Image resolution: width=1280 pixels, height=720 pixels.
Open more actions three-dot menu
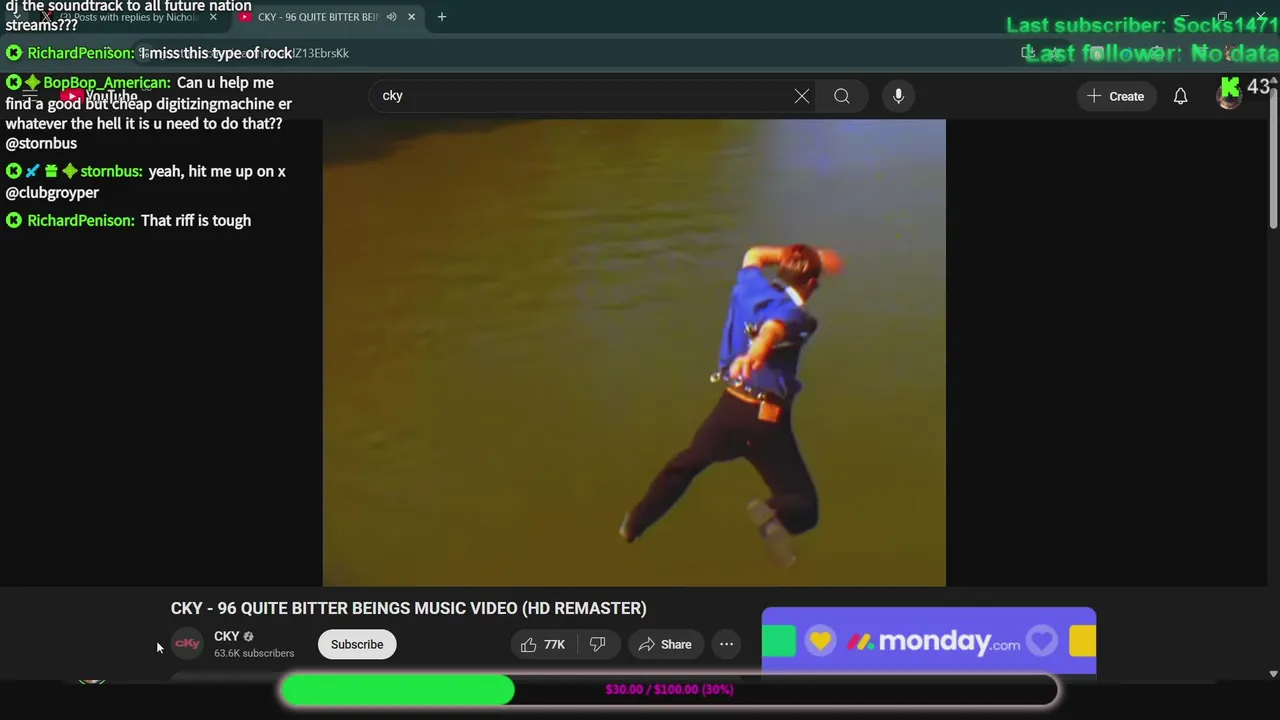(x=727, y=644)
